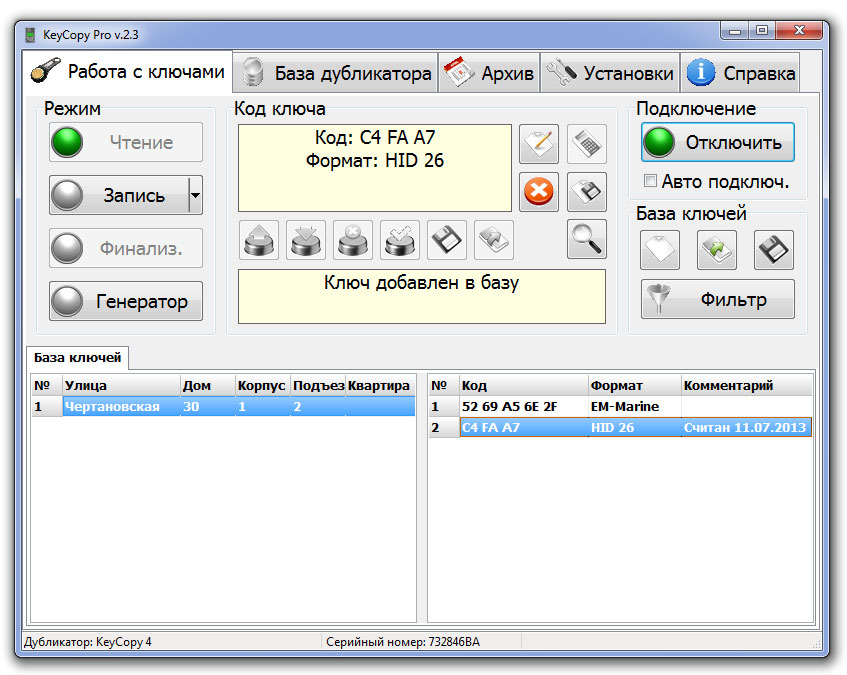
Task: Click 'Серийный номер: 732846BA' in status bar
Action: point(403,642)
